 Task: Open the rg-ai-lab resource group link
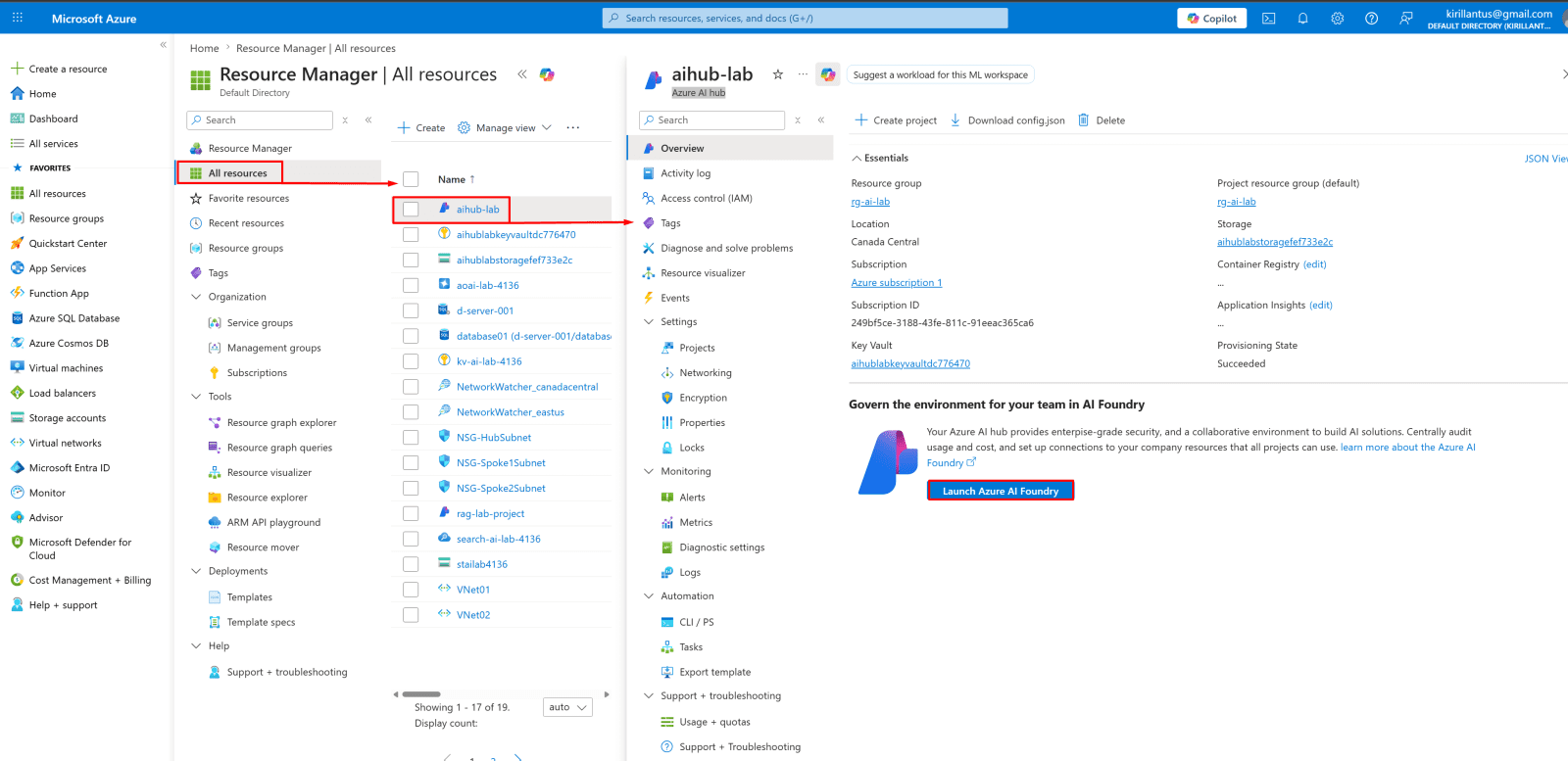pyautogui.click(x=870, y=202)
